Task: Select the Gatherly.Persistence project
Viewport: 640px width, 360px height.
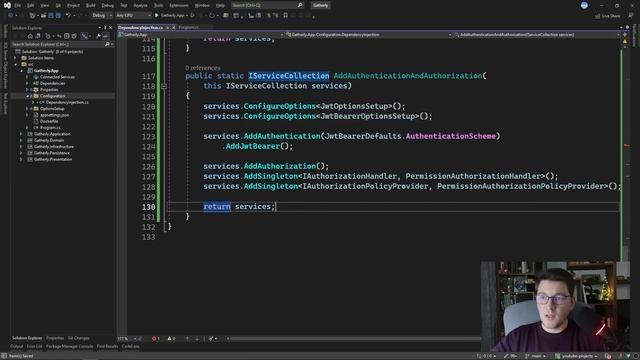Action: pos(51,153)
